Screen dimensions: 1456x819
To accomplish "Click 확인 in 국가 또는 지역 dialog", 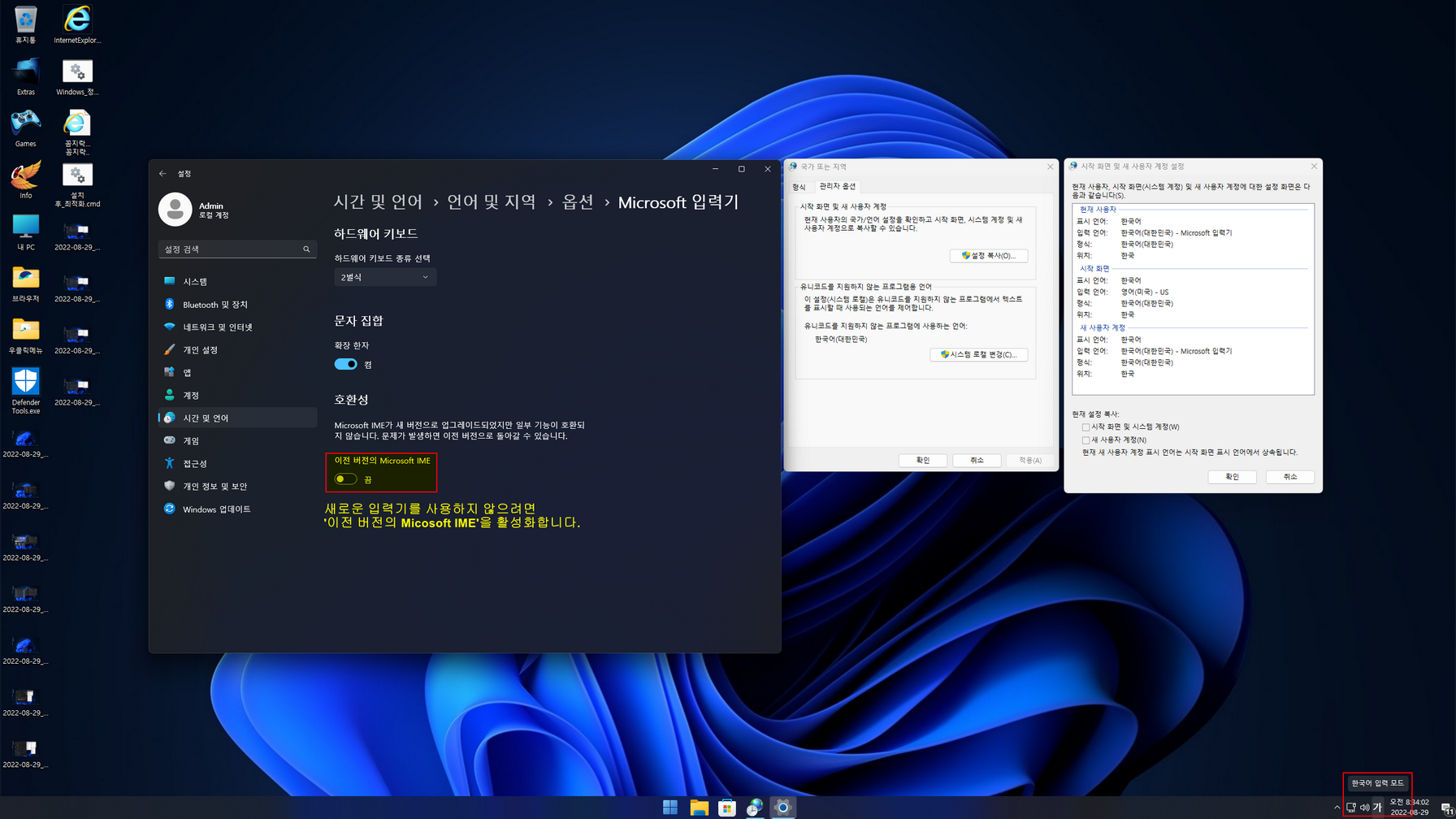I will click(x=923, y=460).
